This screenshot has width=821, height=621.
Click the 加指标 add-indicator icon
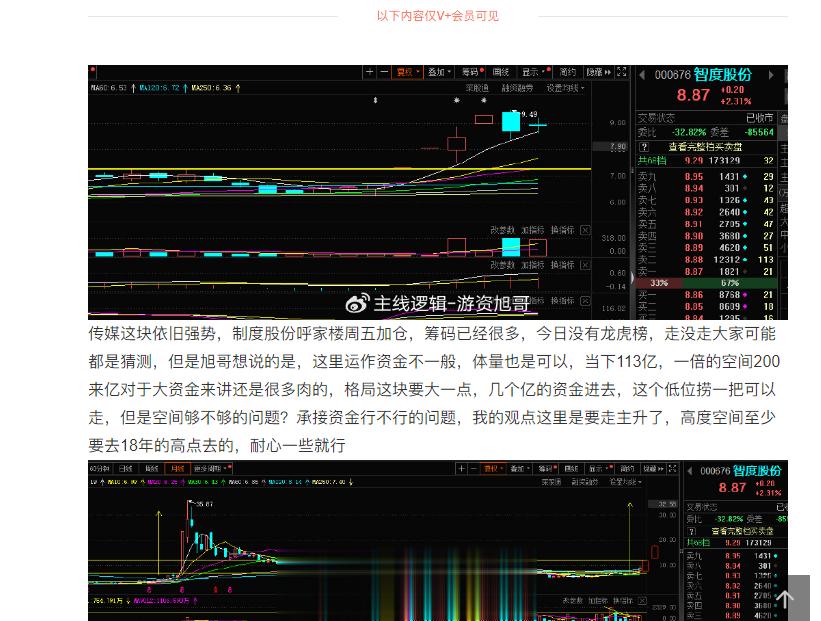(533, 230)
